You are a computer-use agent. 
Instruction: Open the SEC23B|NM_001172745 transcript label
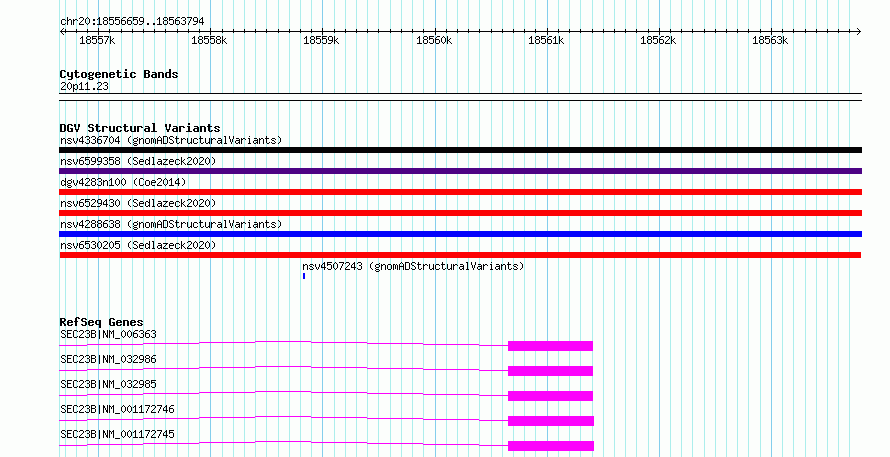(117, 434)
